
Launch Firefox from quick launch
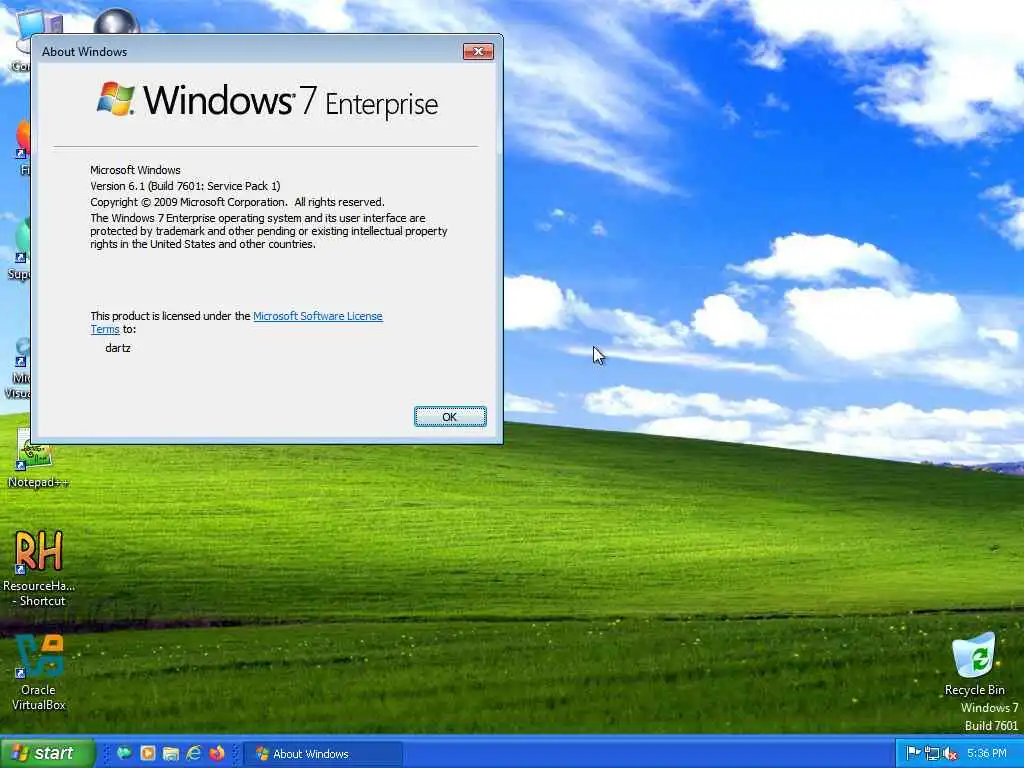pyautogui.click(x=217, y=753)
